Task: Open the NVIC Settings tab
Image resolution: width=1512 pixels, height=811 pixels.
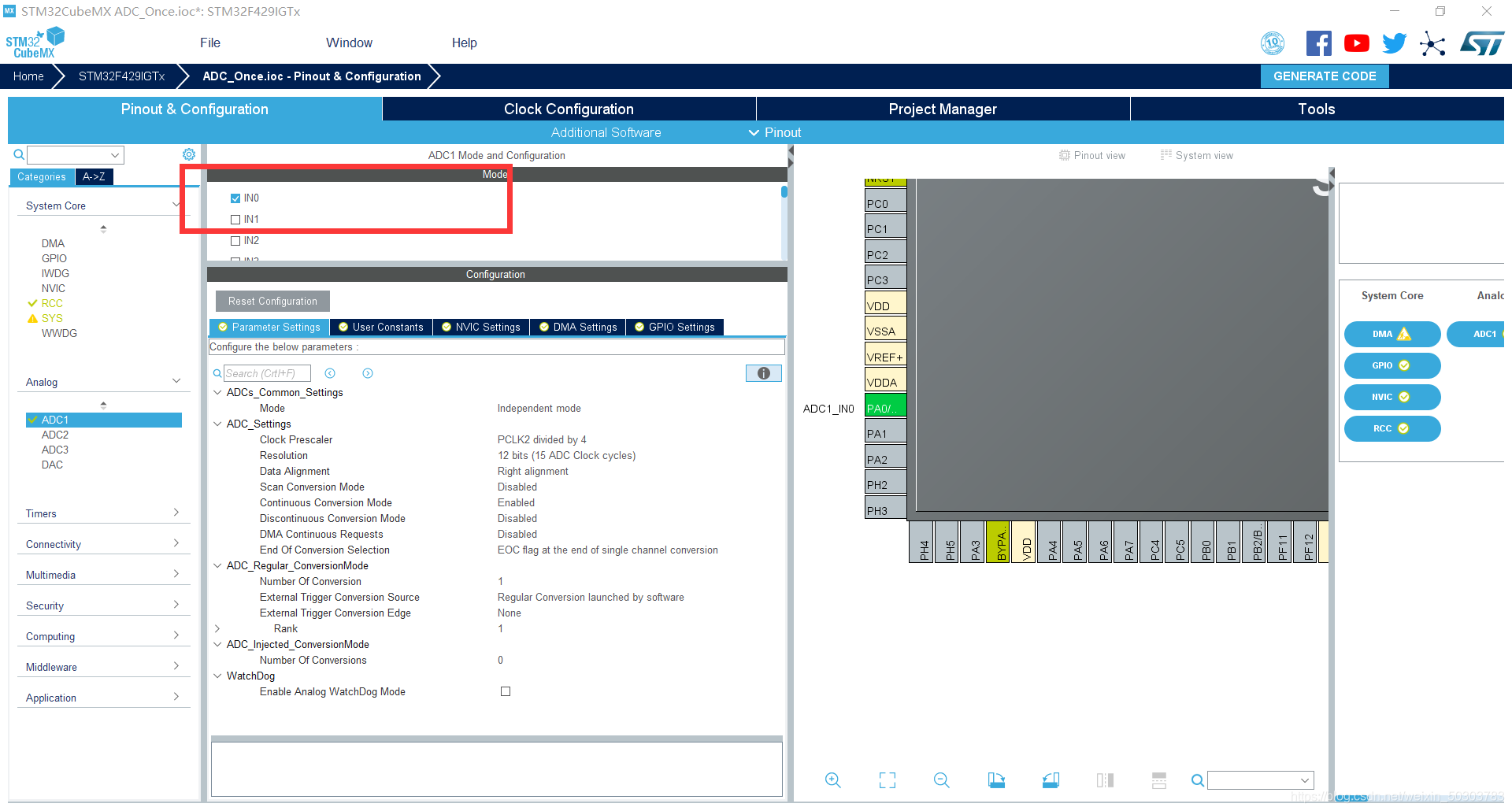Action: pyautogui.click(x=481, y=327)
